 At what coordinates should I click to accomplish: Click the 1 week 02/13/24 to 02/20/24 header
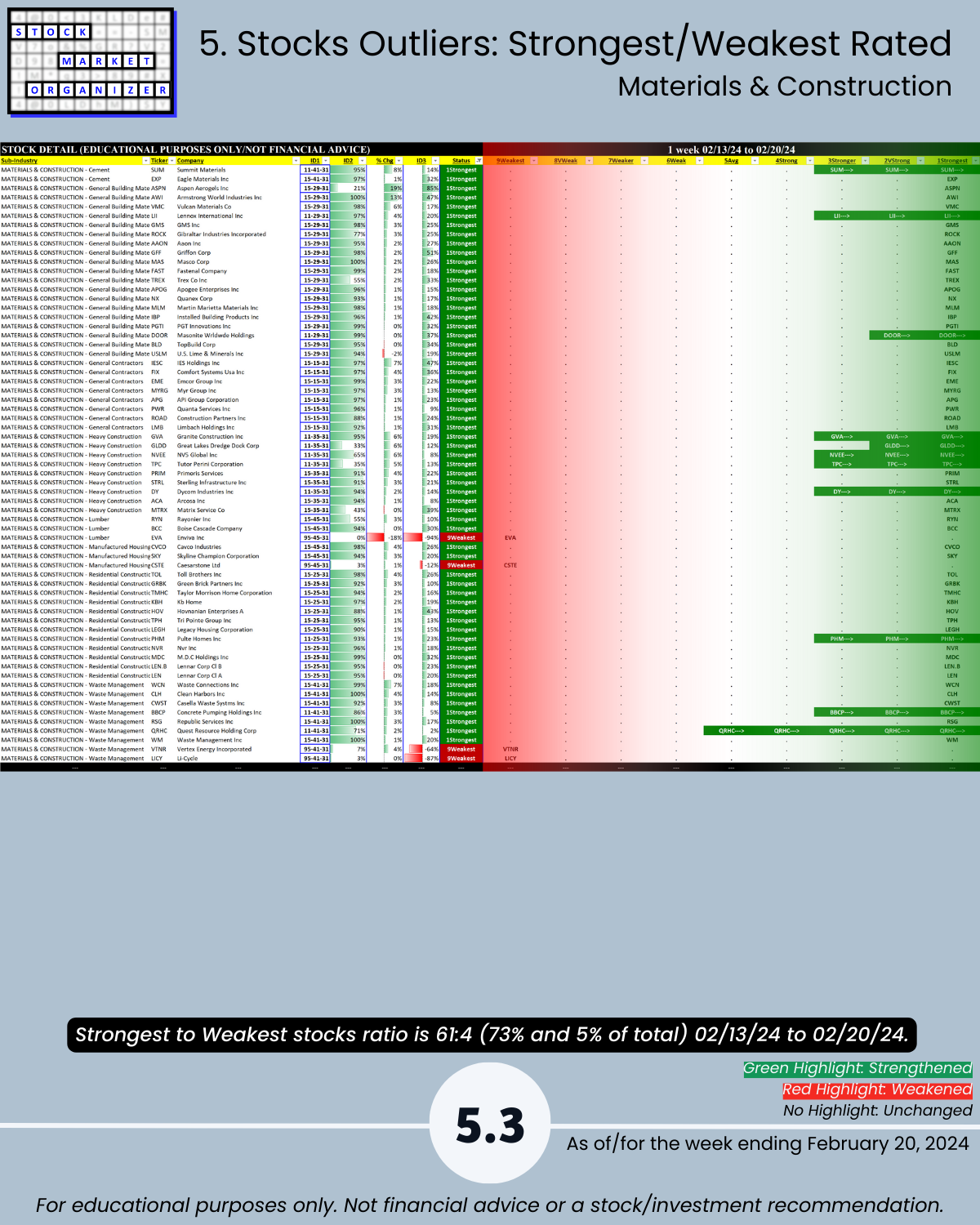(x=731, y=149)
